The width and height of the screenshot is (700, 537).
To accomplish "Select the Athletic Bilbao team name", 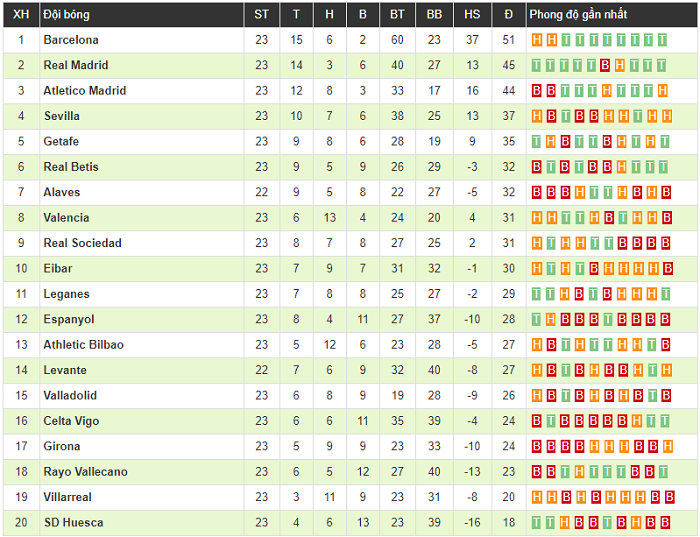I will click(x=84, y=345).
